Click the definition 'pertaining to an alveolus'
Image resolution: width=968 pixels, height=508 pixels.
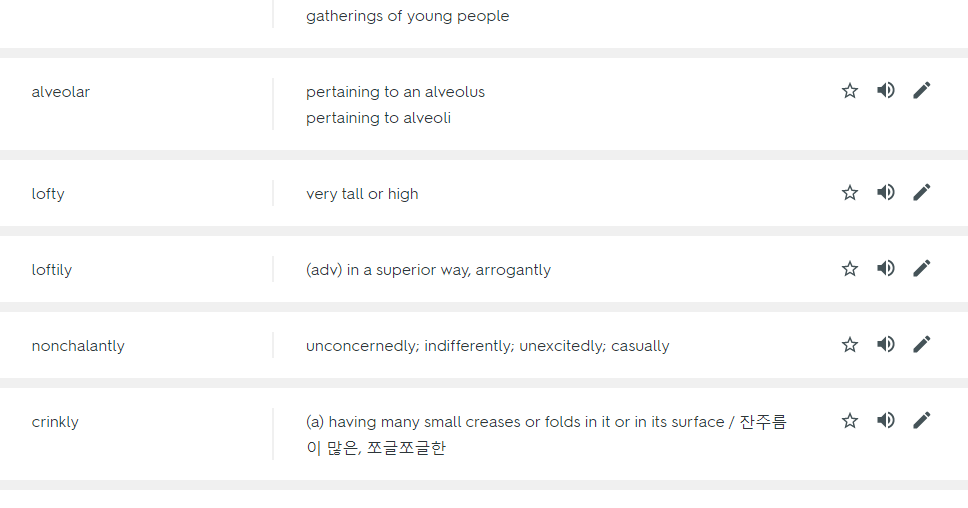pos(395,92)
